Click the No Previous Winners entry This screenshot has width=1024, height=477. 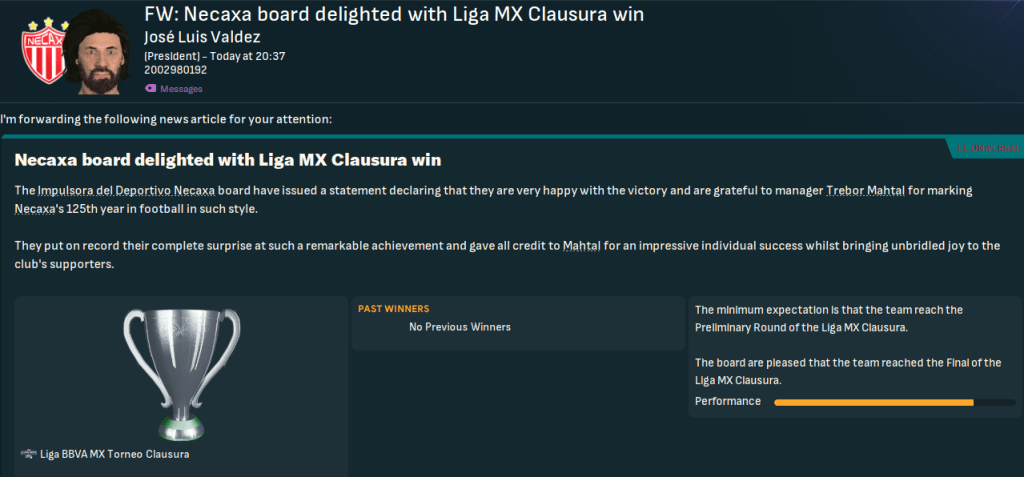[x=460, y=327]
